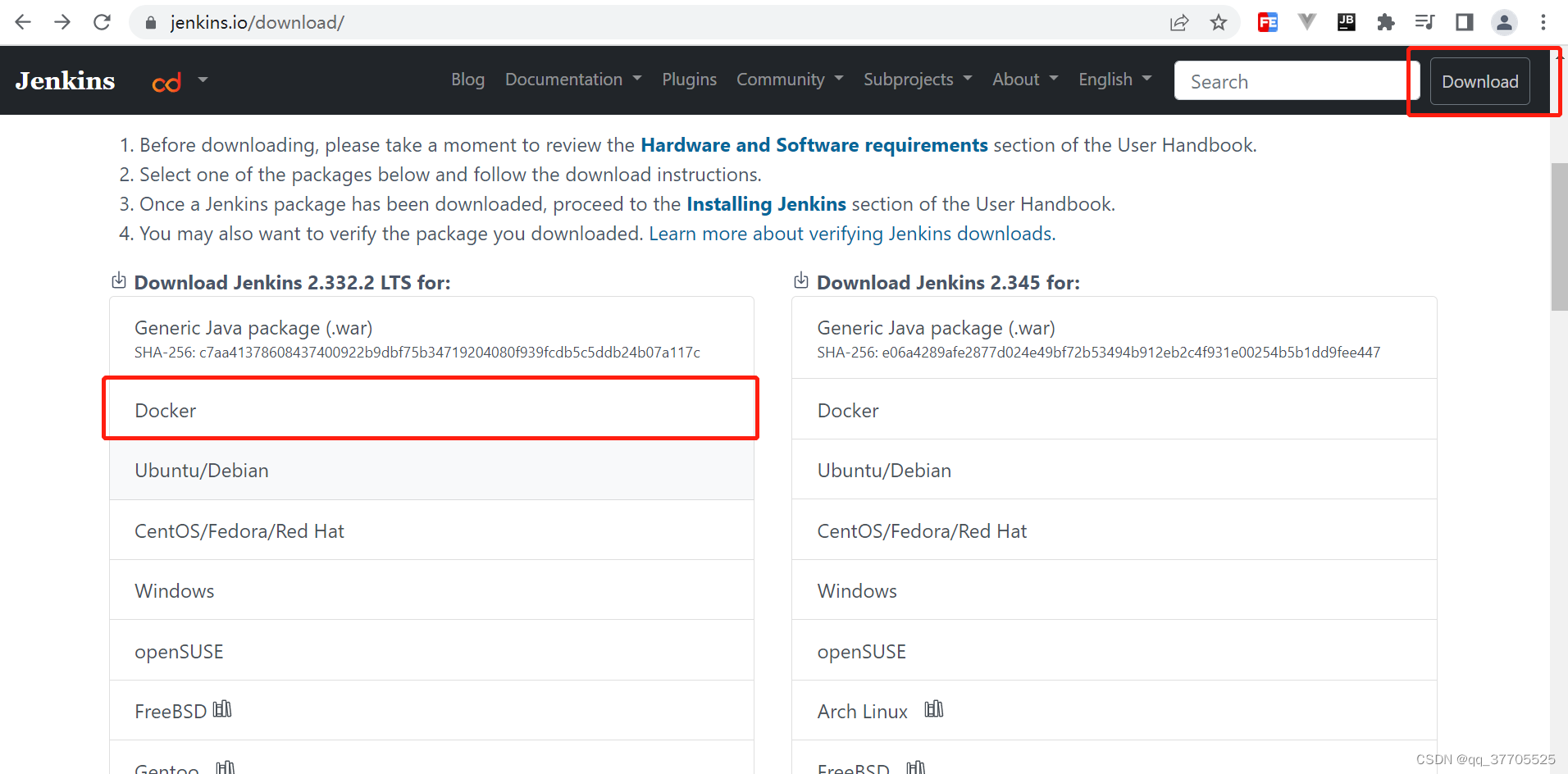The height and width of the screenshot is (774, 1568).
Task: Click the CD Foundation logo
Action: pos(166,82)
